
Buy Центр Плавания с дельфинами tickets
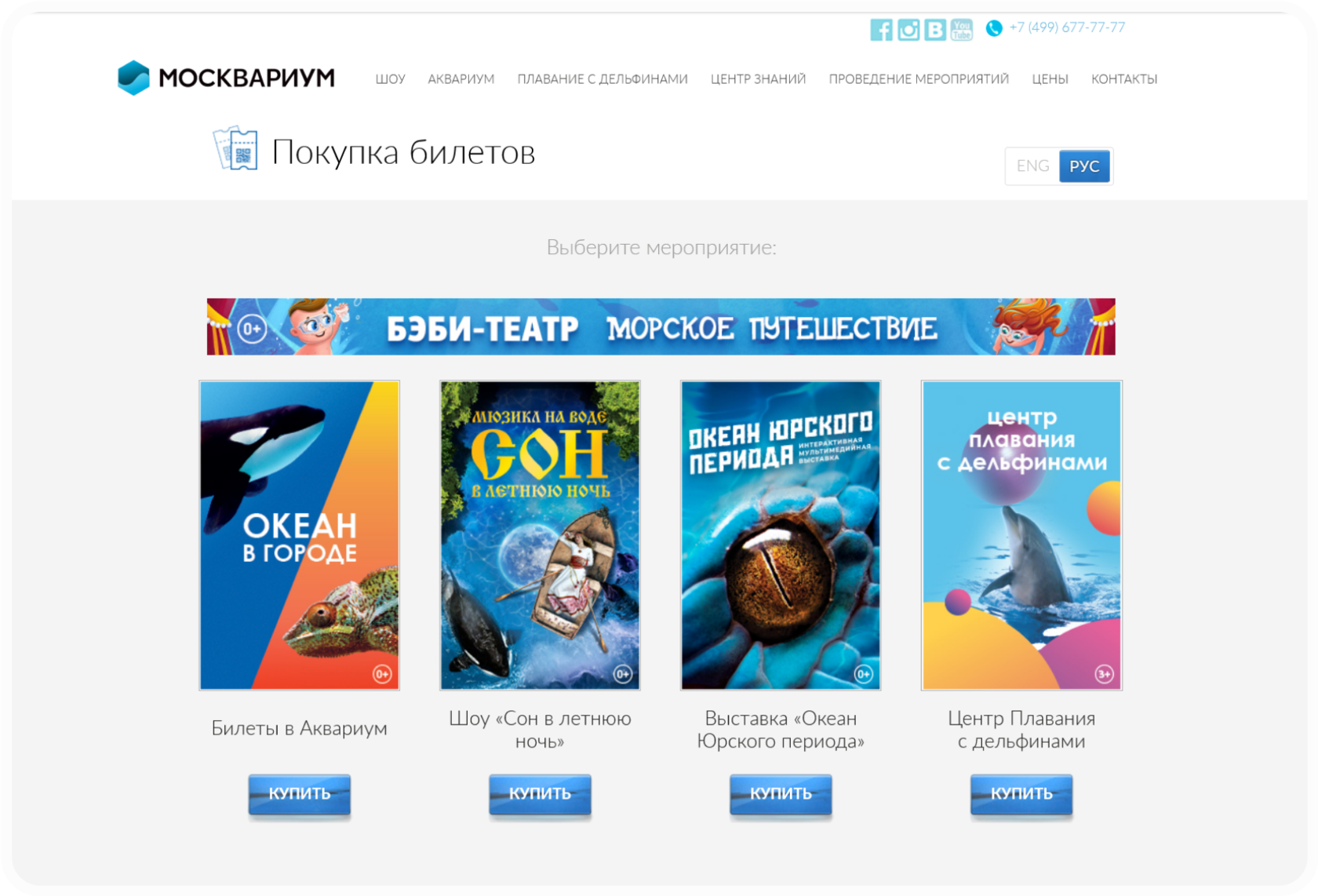tap(1021, 794)
